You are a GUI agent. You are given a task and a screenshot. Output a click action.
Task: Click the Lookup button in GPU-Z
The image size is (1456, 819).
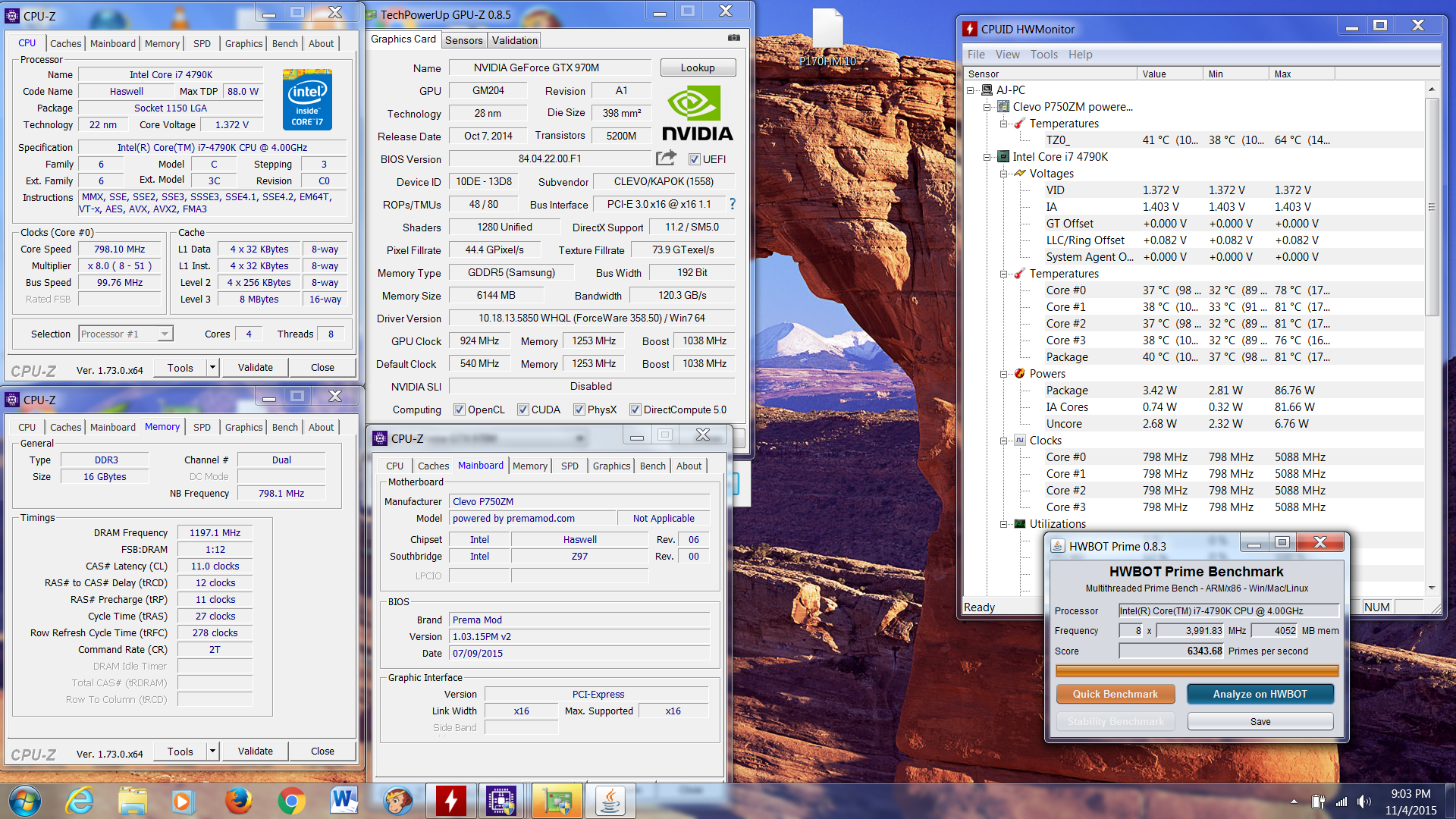(x=698, y=67)
